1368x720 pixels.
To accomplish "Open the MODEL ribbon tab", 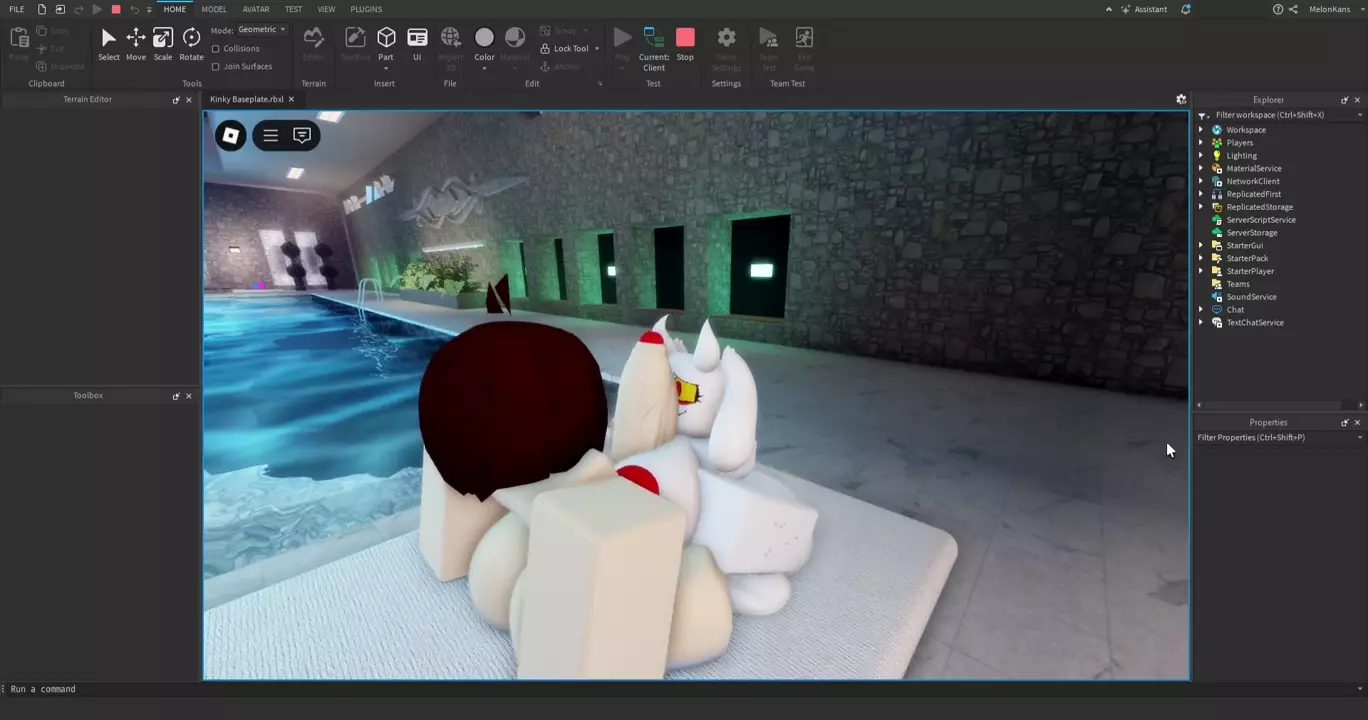I will point(214,9).
